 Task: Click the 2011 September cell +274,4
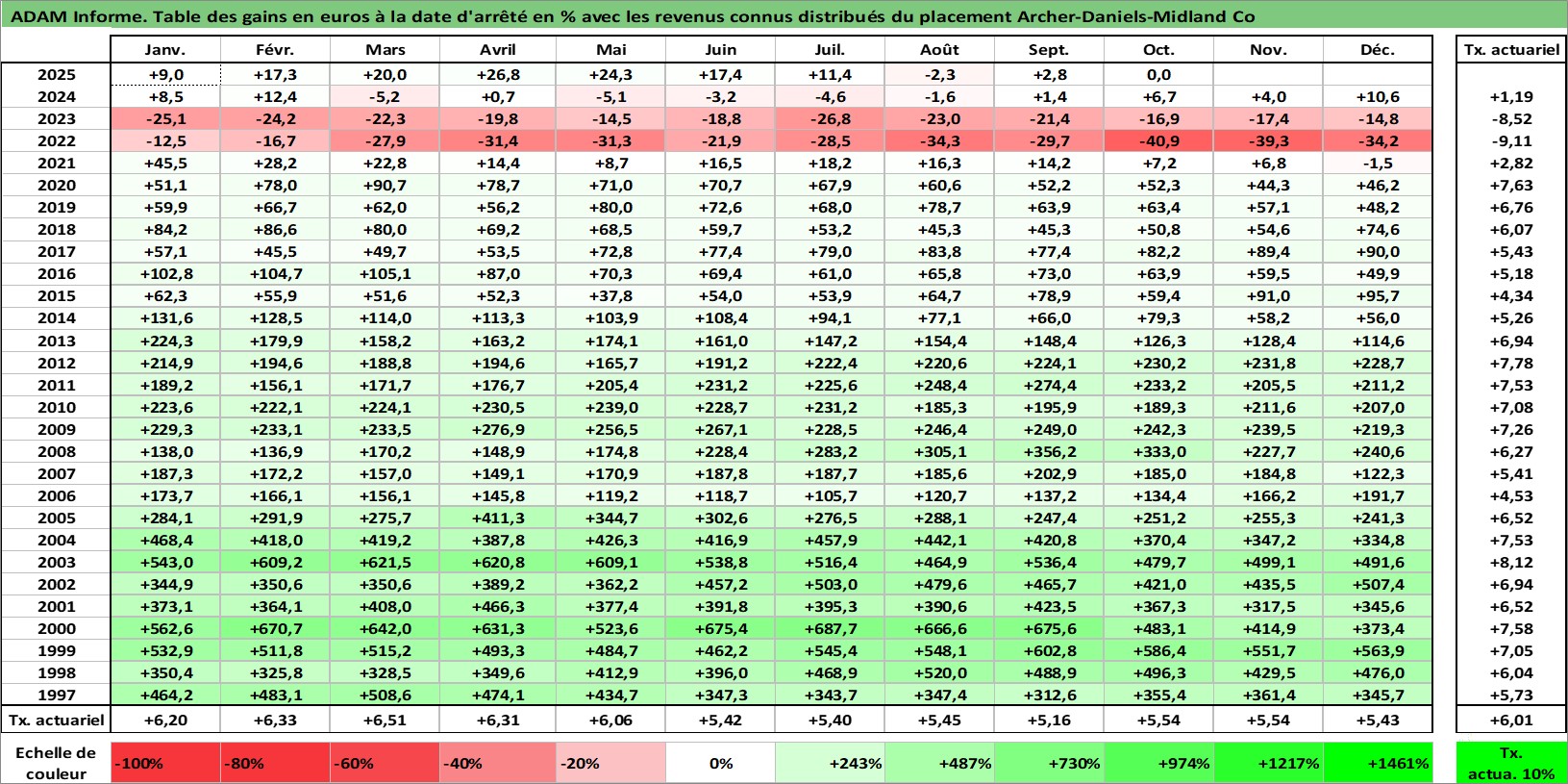point(1049,386)
